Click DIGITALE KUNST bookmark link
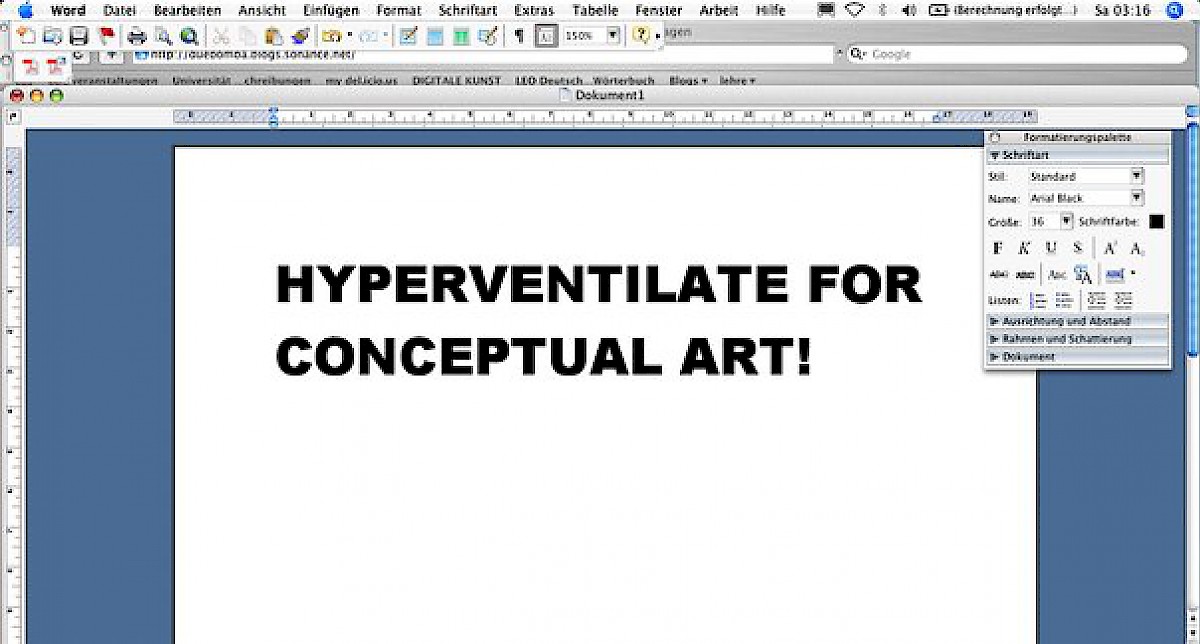The height and width of the screenshot is (644, 1200). click(x=456, y=80)
